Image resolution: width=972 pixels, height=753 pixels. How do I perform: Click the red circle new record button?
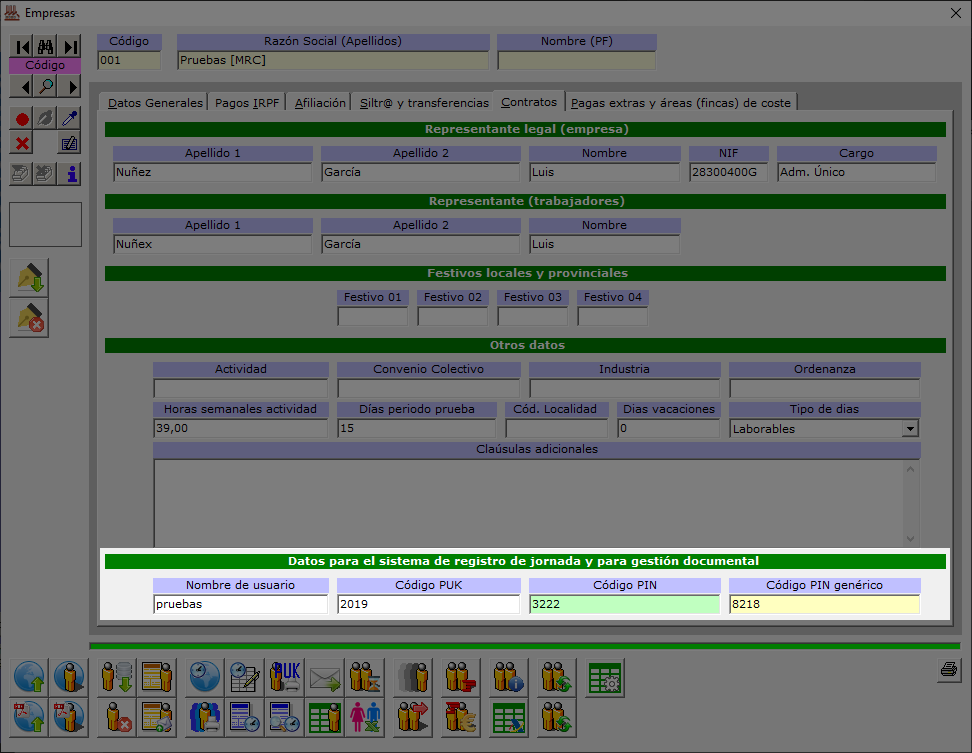pos(21,118)
